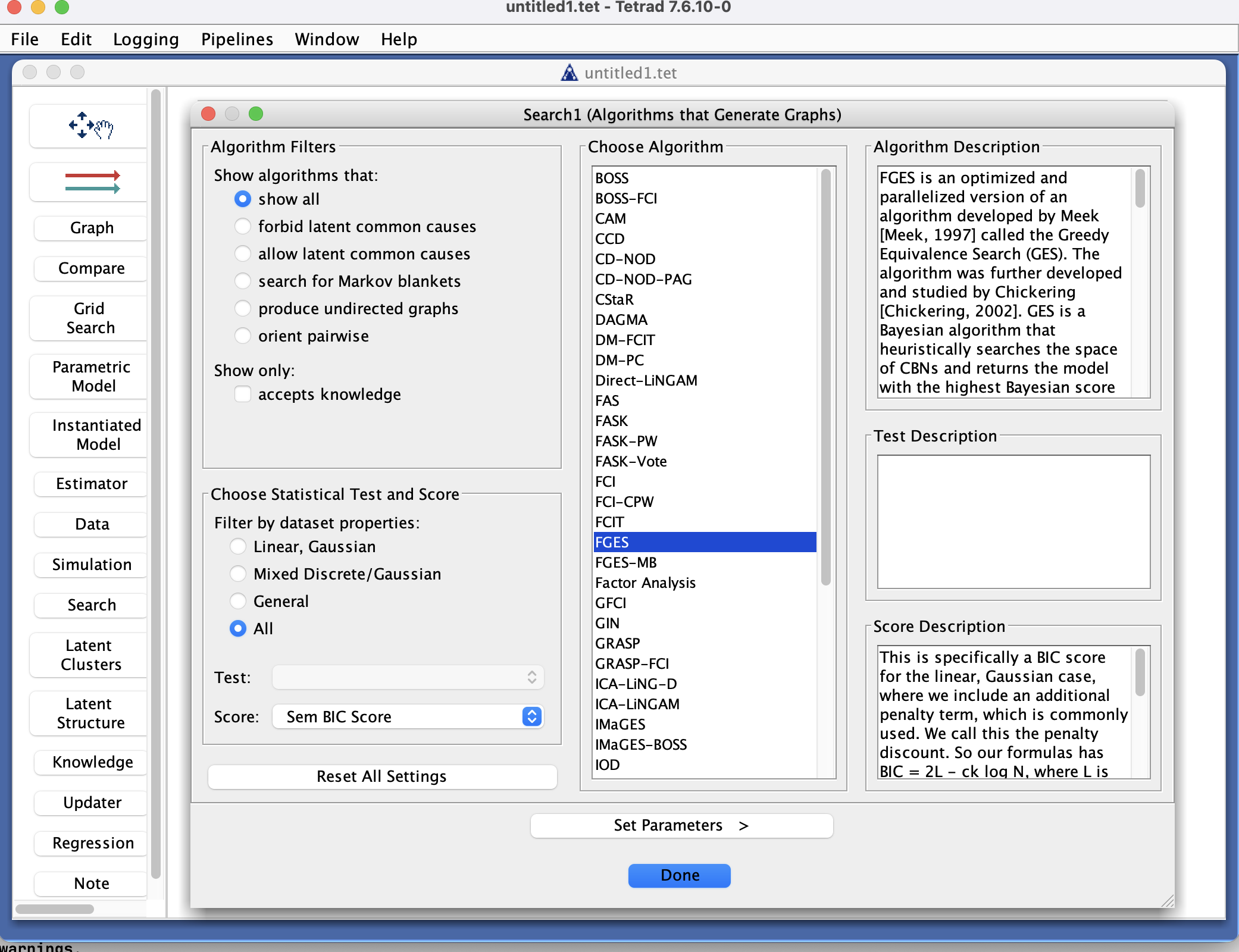Click Reset All Settings
Screen dimensions: 1239x952
[382, 776]
